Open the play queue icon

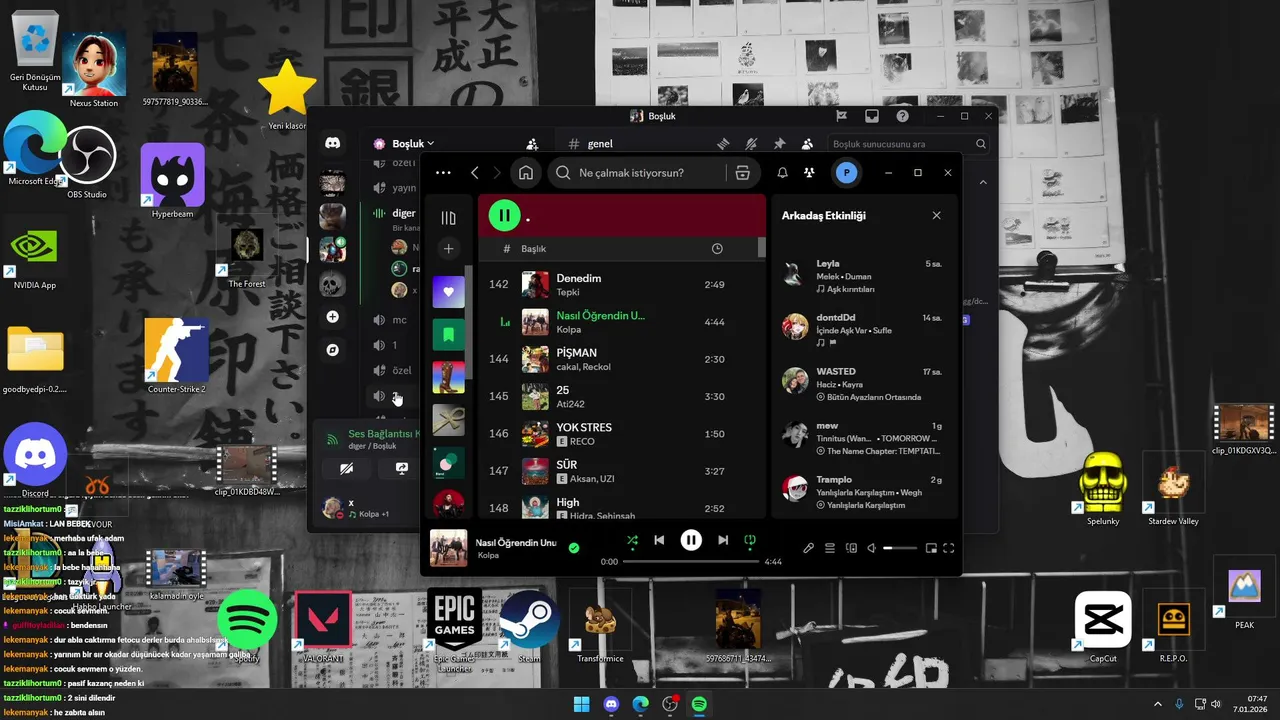coord(830,548)
